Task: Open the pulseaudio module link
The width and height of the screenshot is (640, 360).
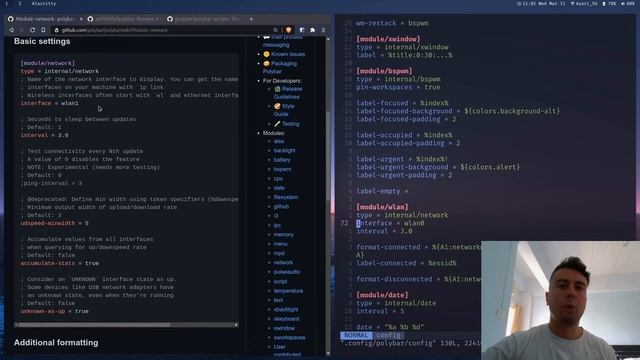Action: pyautogui.click(x=287, y=272)
